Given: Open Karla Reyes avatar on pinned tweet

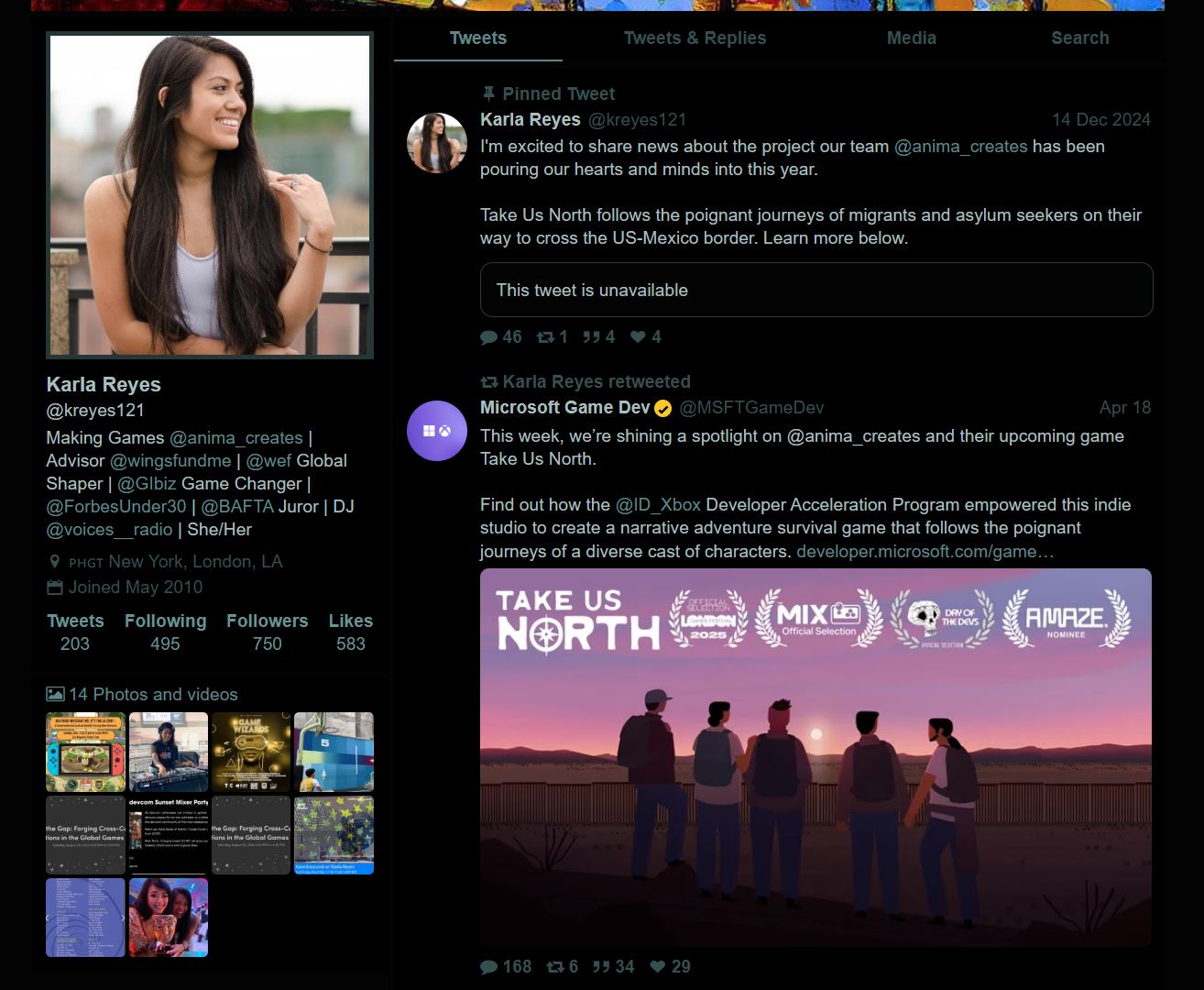Looking at the screenshot, I should [x=437, y=143].
